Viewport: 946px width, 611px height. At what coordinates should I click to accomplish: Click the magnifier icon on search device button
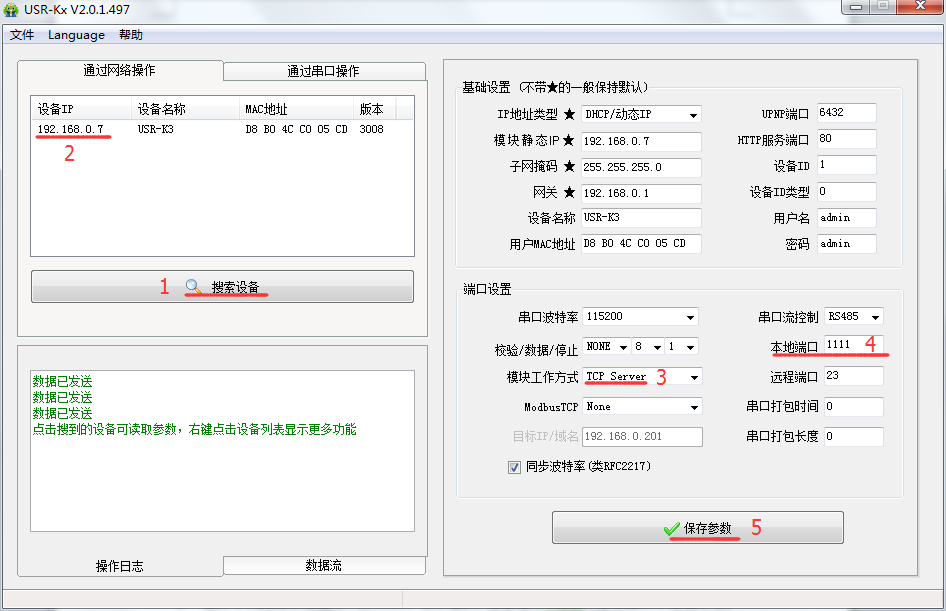click(x=194, y=287)
